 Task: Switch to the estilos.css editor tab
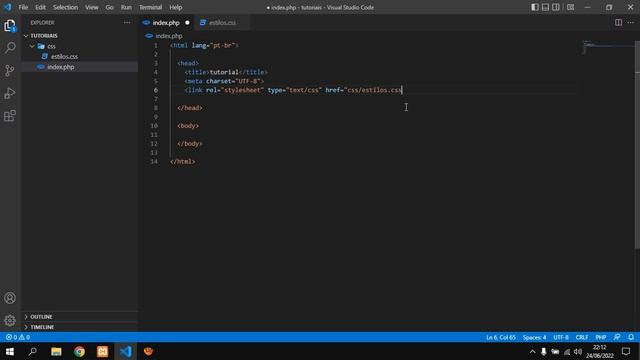222,22
